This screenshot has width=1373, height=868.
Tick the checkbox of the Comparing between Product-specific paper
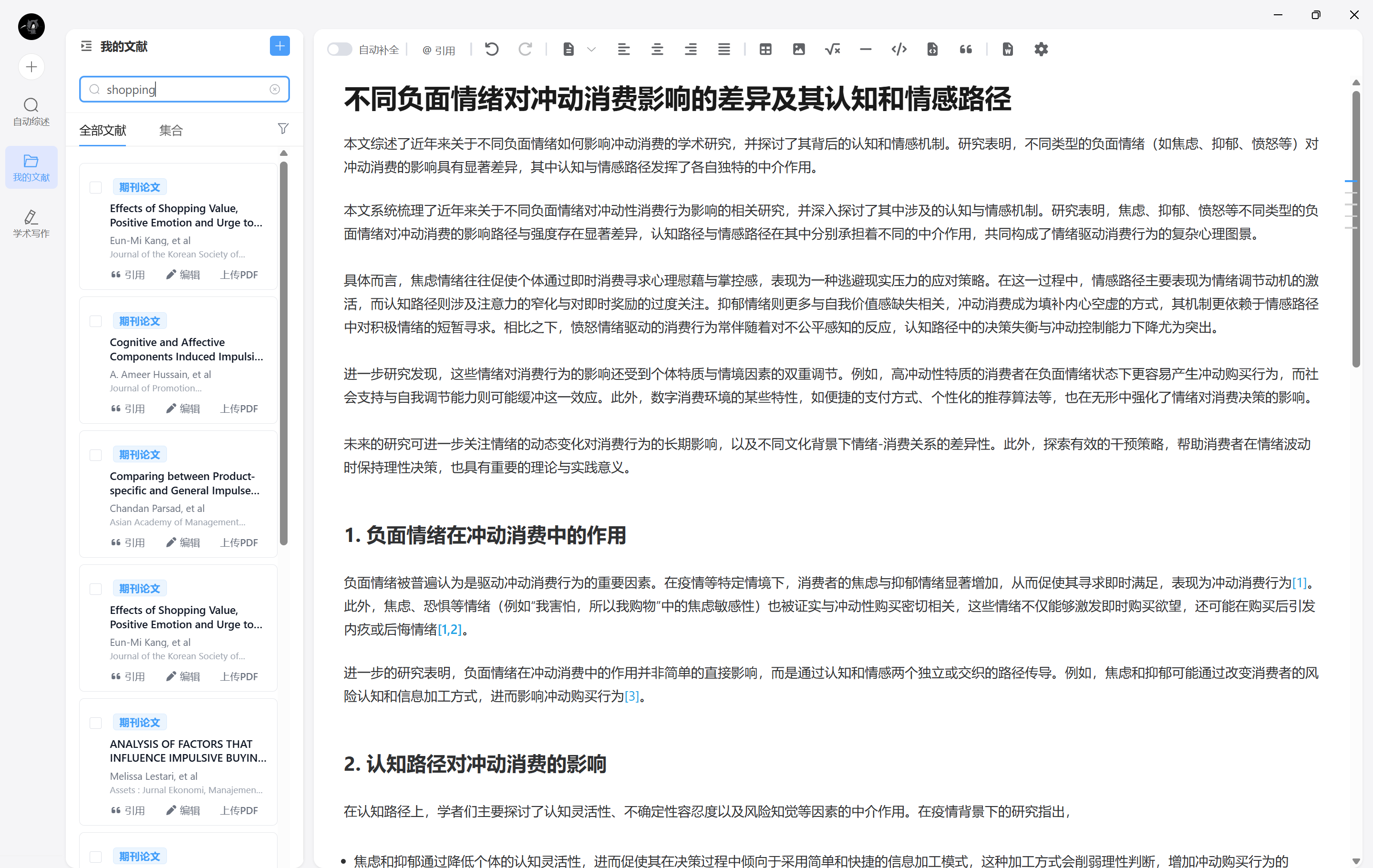click(x=95, y=455)
